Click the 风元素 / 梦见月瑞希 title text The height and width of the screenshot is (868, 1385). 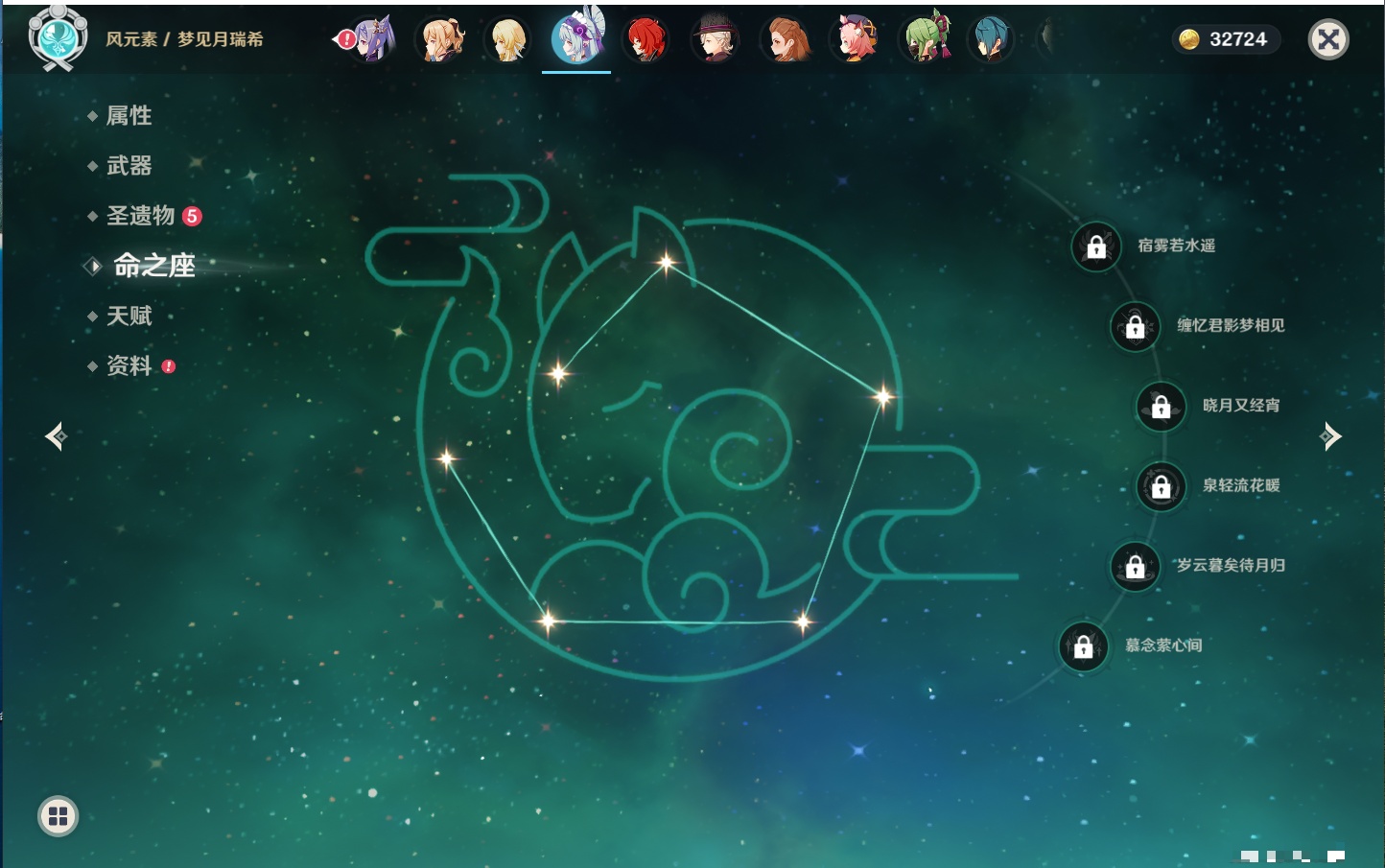pos(184,39)
